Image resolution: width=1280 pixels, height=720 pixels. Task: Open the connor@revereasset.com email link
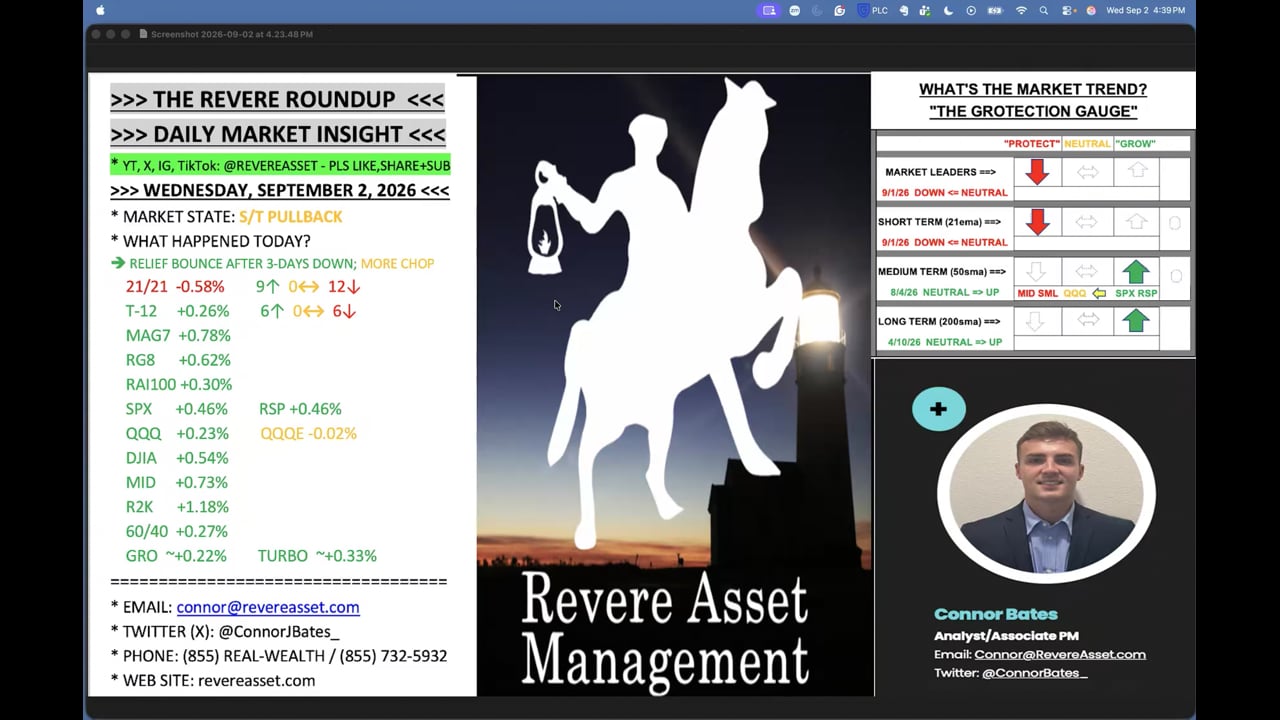click(268, 607)
